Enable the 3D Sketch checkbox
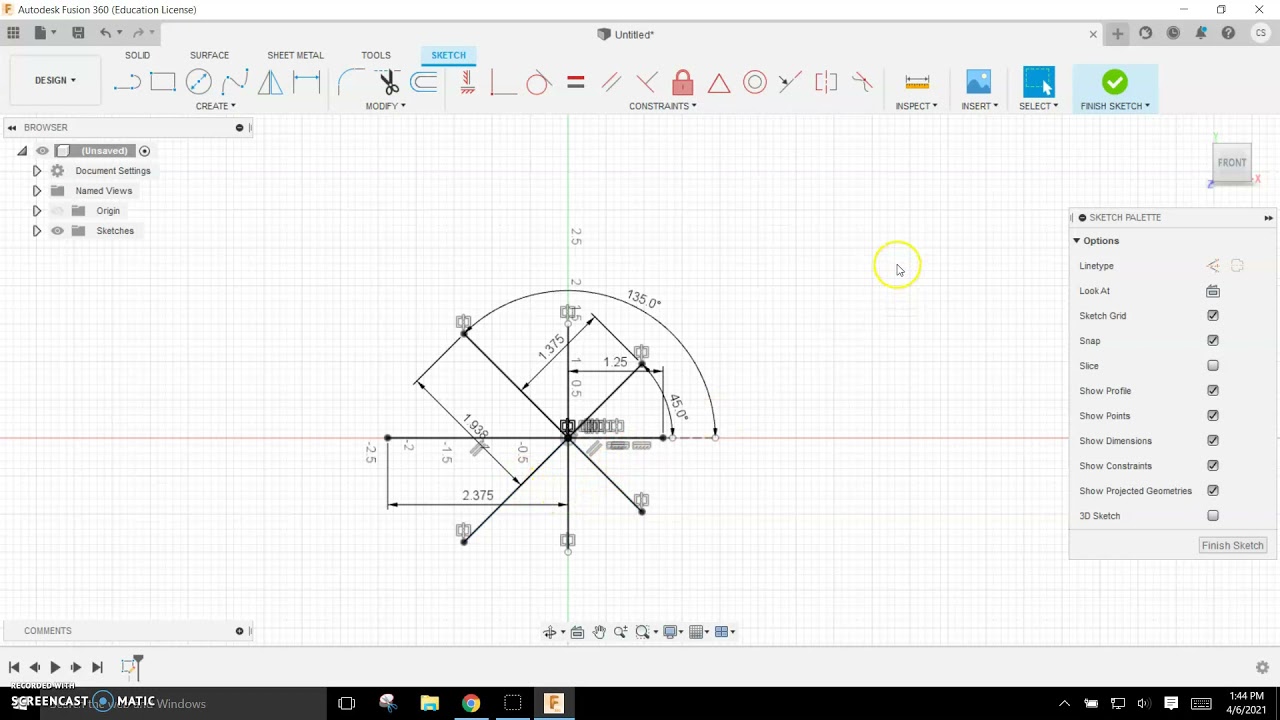 pos(1213,516)
